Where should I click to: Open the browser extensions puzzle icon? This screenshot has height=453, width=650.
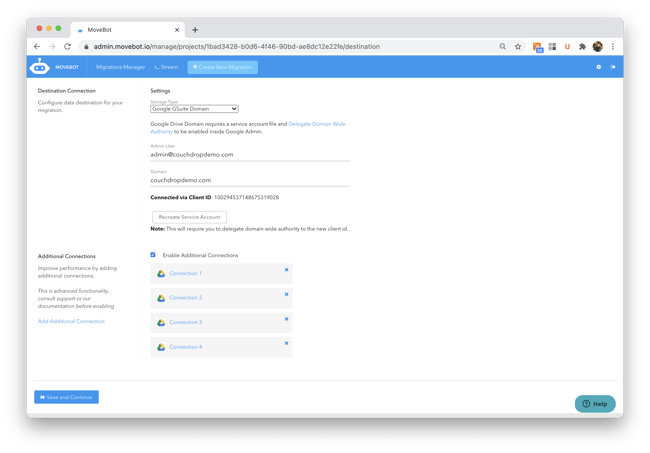[582, 46]
